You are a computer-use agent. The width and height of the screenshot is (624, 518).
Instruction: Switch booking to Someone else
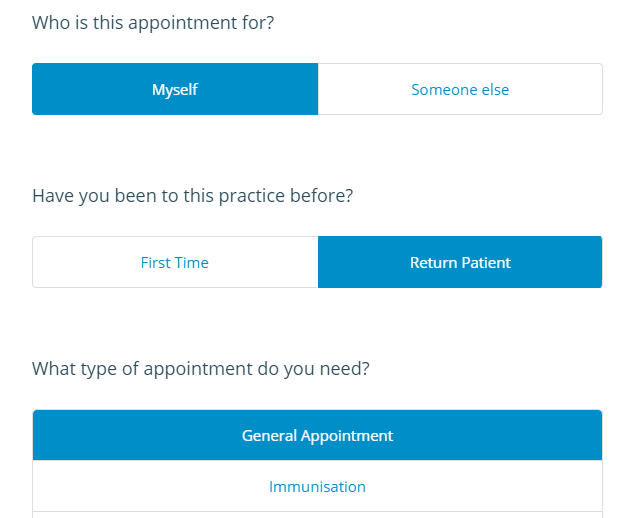460,89
